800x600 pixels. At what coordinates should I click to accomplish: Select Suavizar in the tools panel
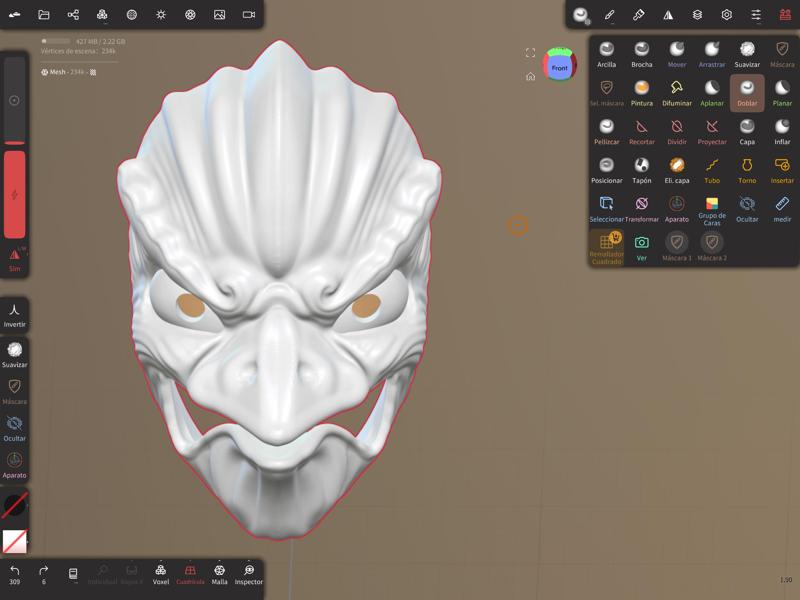(747, 55)
